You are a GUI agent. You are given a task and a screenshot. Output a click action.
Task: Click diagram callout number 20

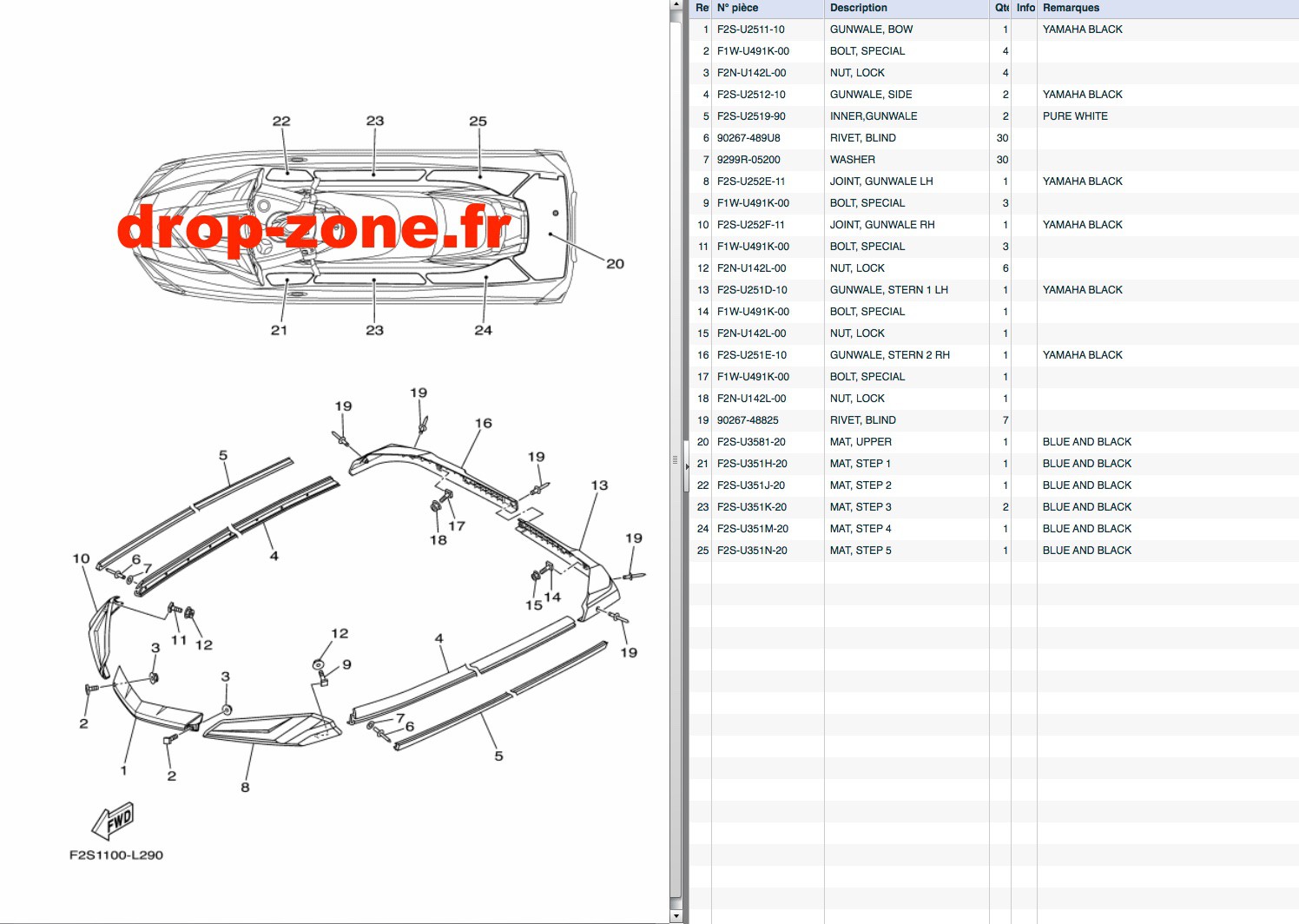(x=615, y=263)
